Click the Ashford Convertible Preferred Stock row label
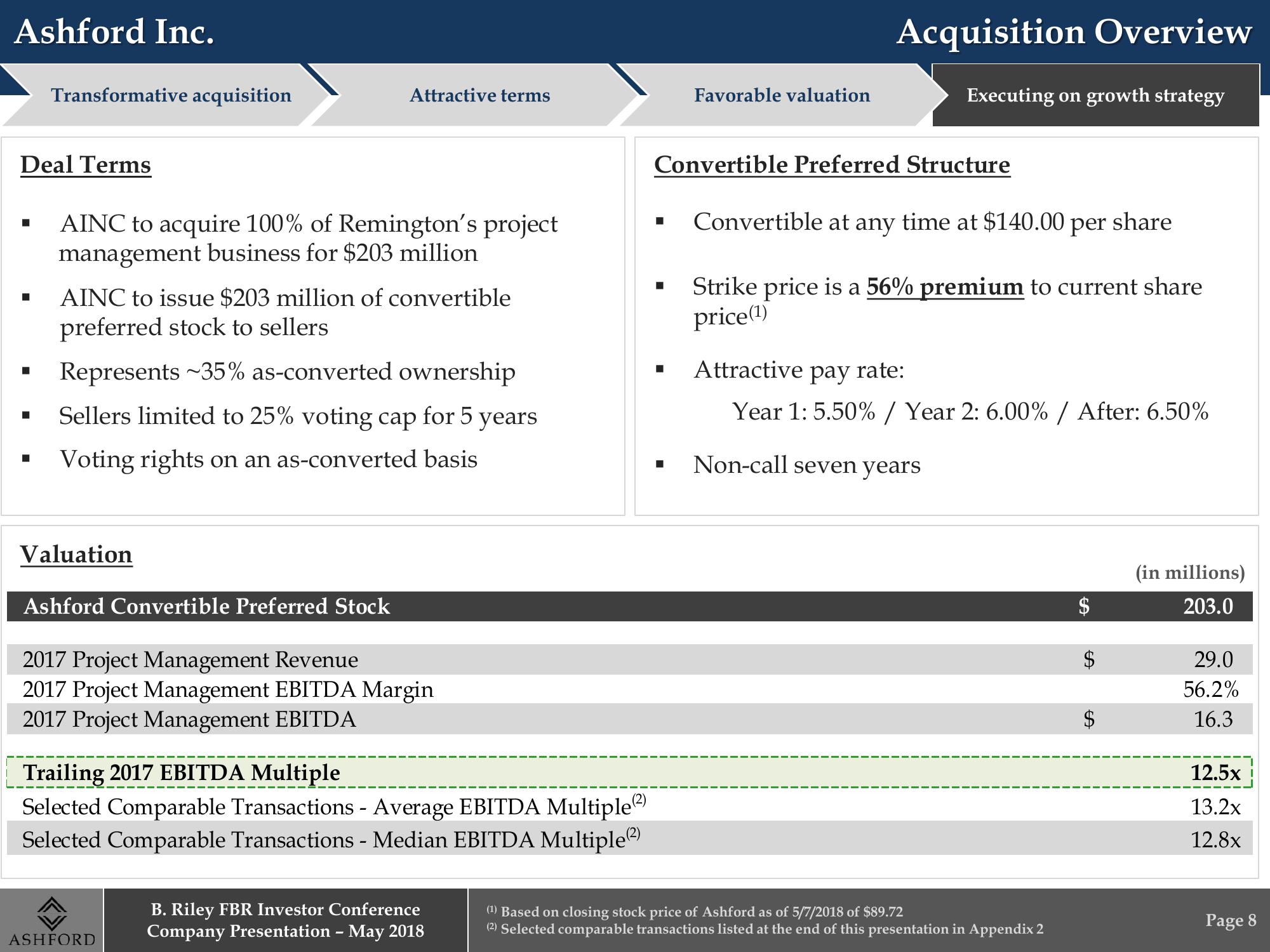Screen dimensions: 1270x952 point(206,607)
